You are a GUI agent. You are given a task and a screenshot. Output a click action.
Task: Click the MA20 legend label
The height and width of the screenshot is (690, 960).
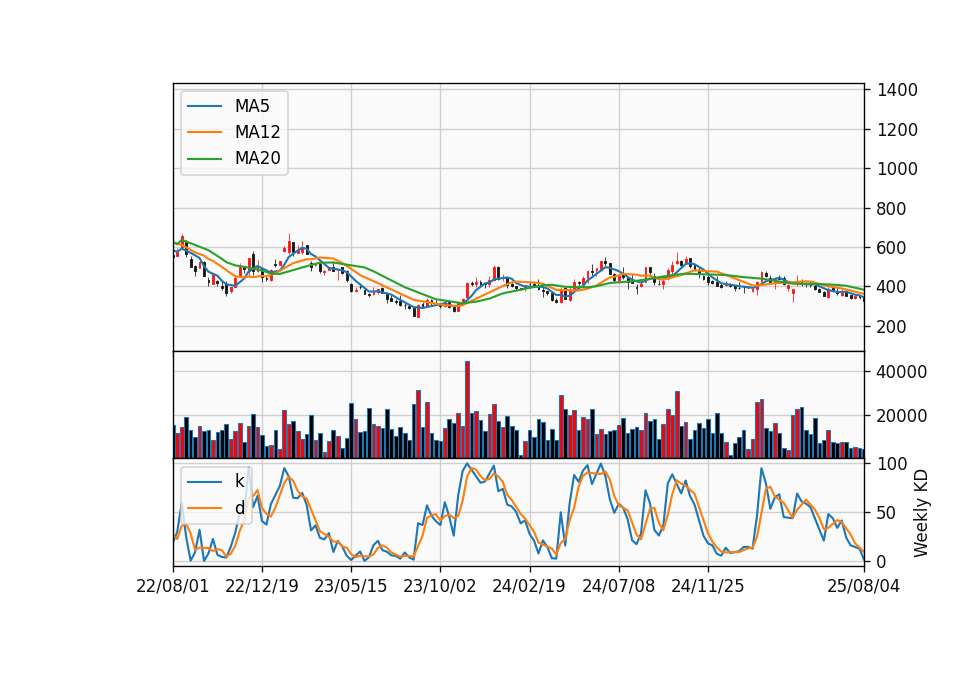pos(257,158)
